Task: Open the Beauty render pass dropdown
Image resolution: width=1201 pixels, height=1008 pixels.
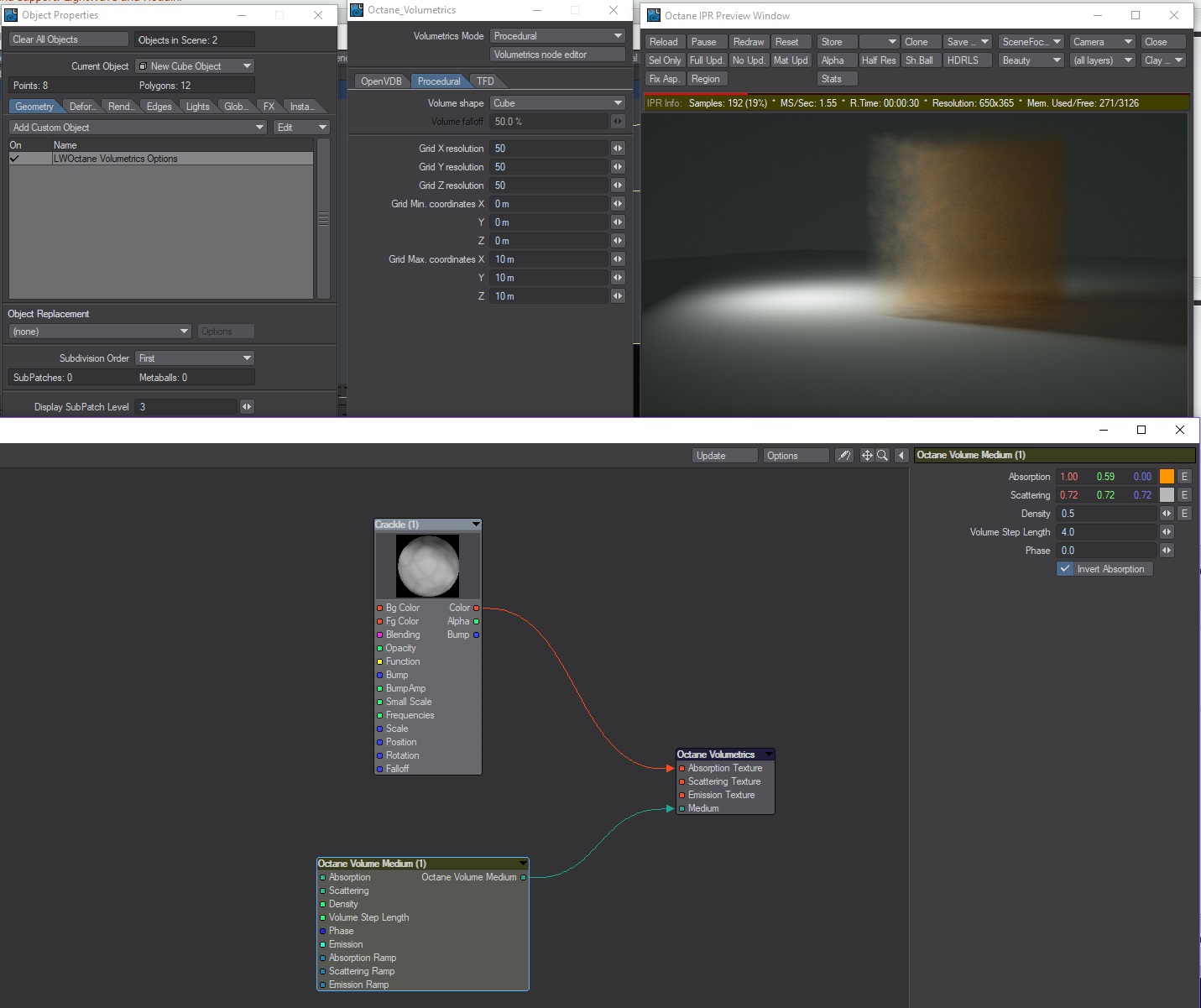Action: tap(1031, 60)
